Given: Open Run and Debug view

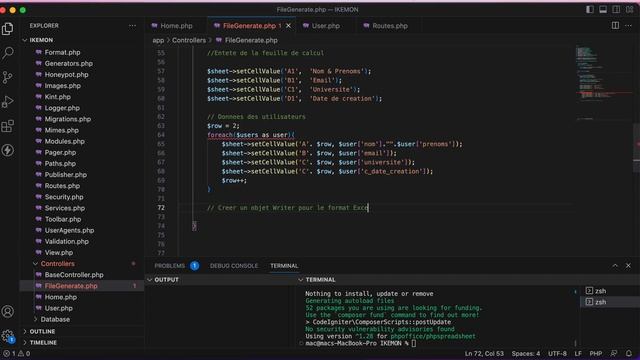Looking at the screenshot, I should (x=8, y=101).
